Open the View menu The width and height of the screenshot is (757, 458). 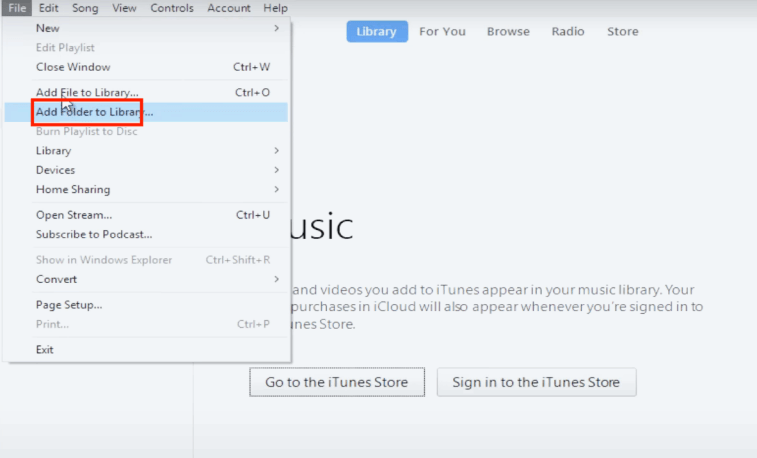[124, 8]
